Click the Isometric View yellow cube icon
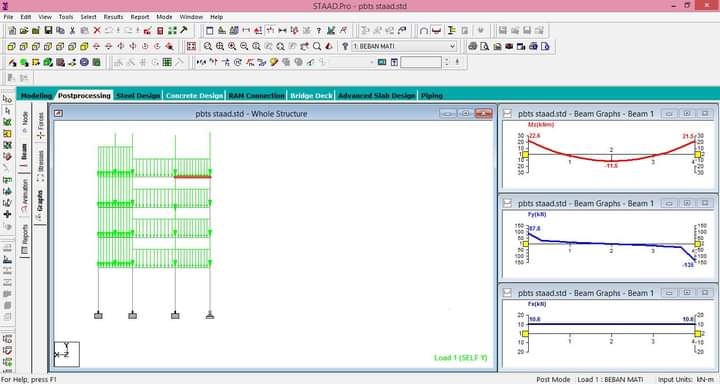Image resolution: width=720 pixels, height=384 pixels. click(x=84, y=46)
